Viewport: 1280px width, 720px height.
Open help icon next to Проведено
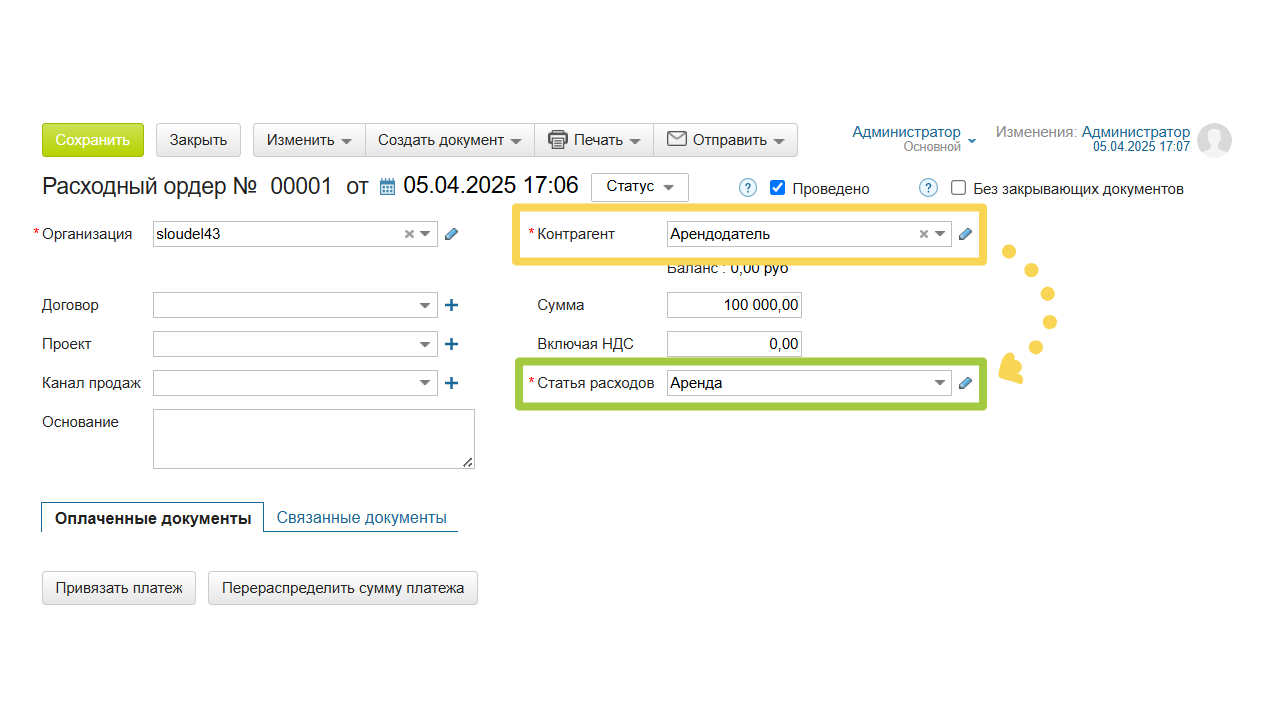click(x=747, y=188)
